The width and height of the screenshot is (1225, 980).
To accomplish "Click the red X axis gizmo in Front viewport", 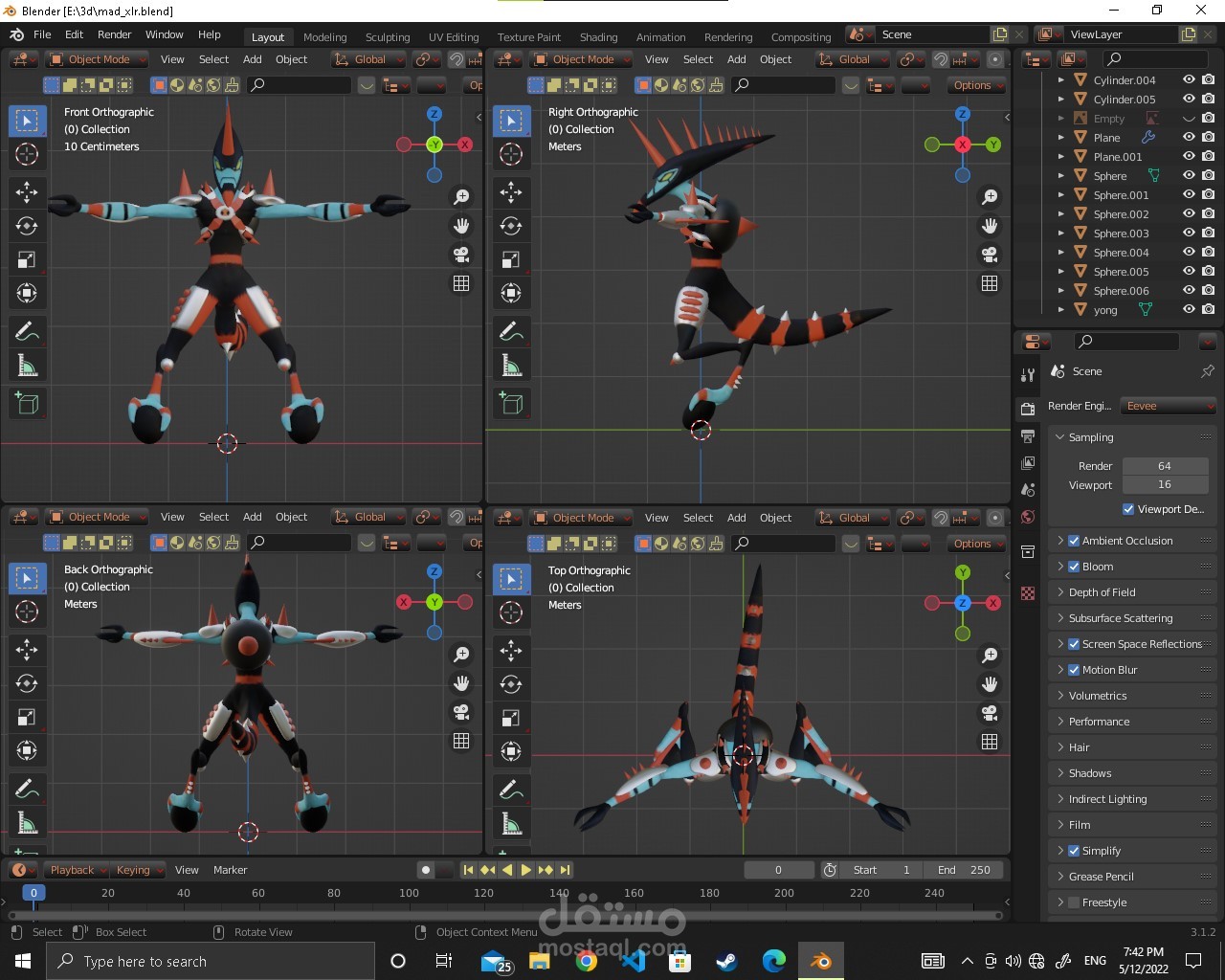I will [x=465, y=145].
